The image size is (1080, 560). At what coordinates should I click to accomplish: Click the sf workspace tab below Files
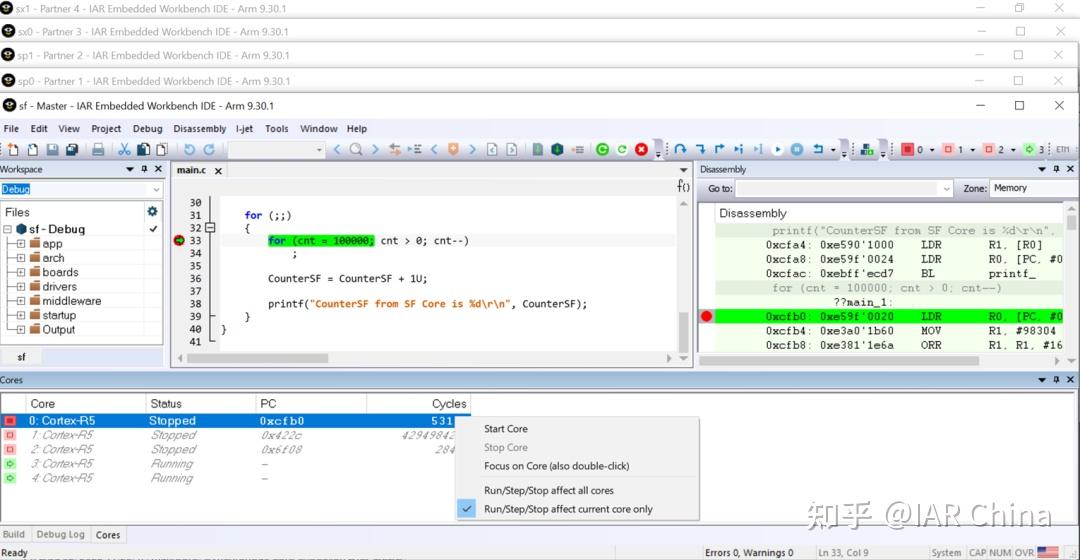coord(21,357)
